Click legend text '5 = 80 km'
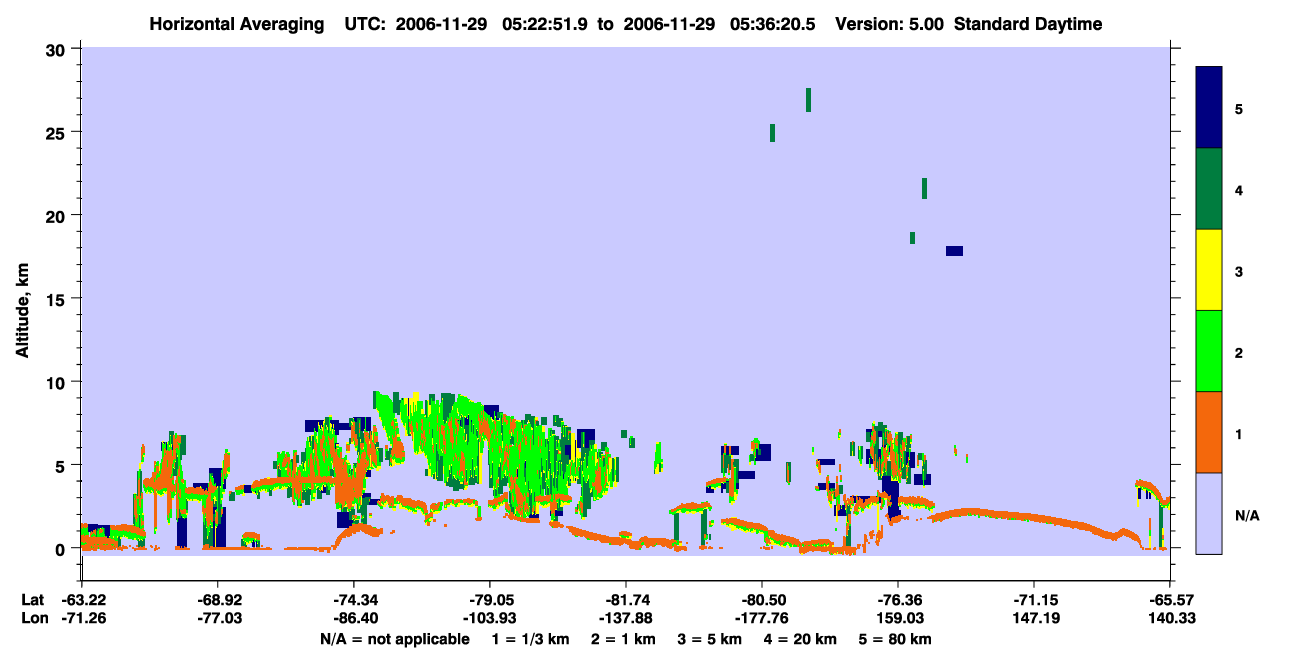Image resolution: width=1300 pixels, height=667 pixels. (894, 639)
